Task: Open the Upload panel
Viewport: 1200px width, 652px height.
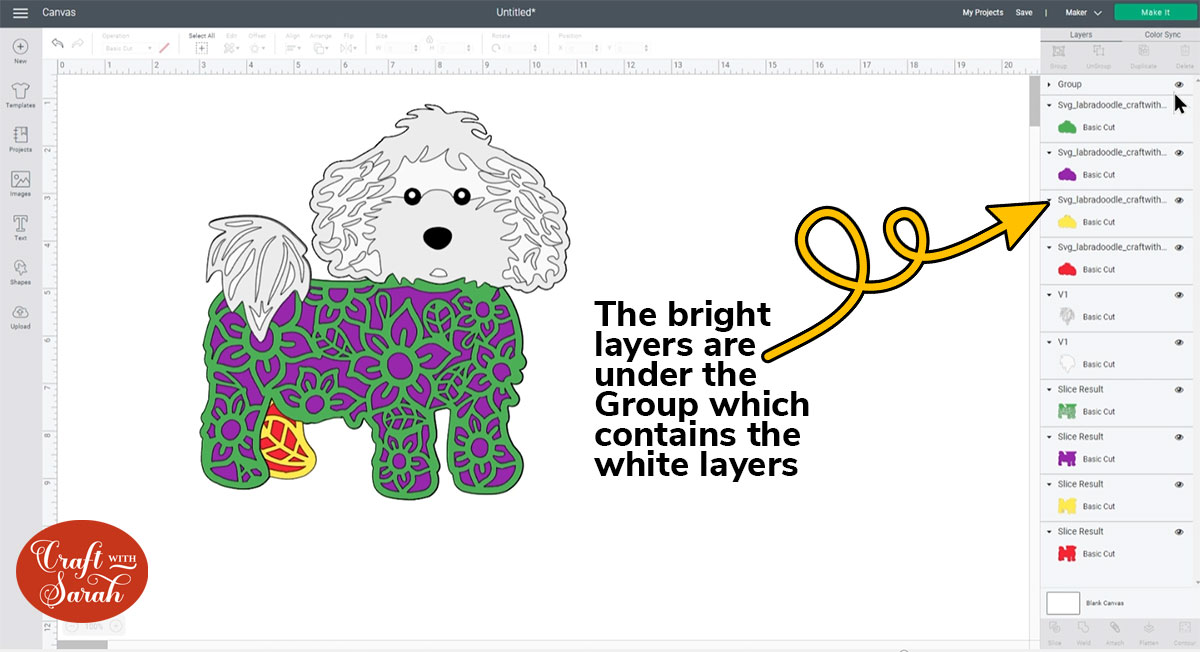Action: (21, 315)
